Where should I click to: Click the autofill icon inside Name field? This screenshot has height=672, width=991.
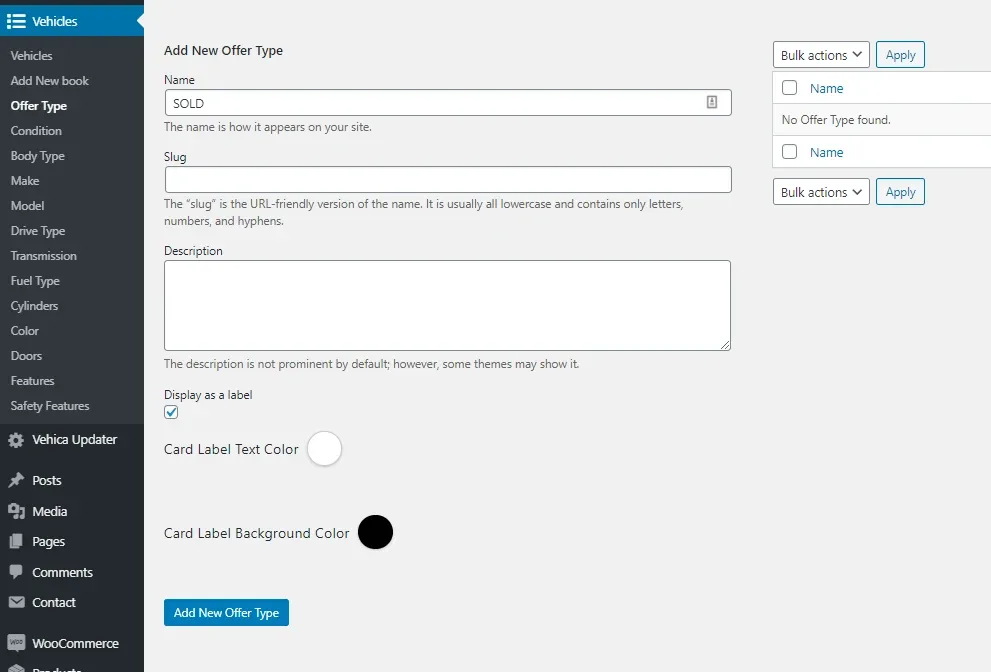(x=712, y=102)
